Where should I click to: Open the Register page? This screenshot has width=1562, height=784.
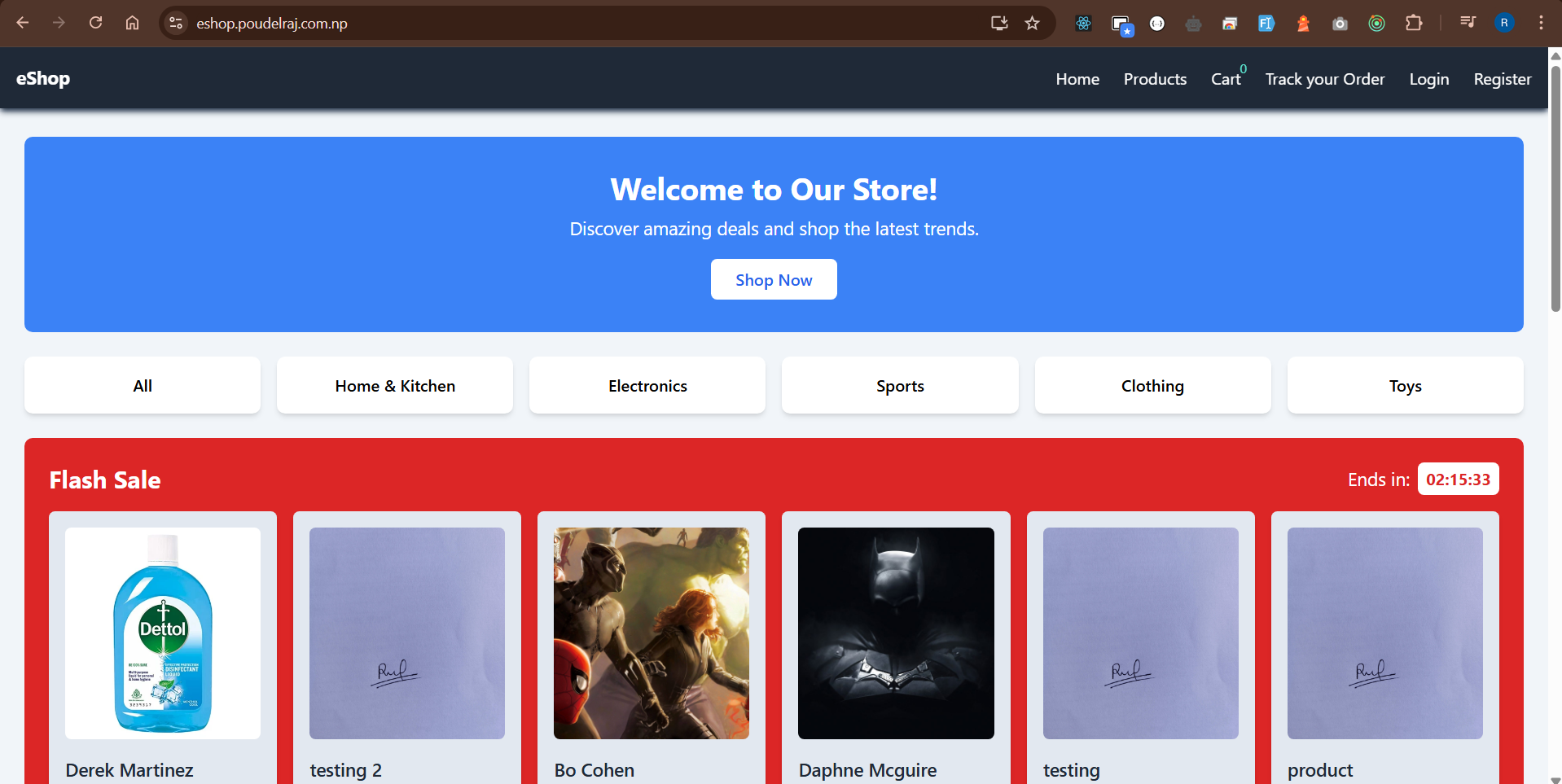tap(1503, 79)
